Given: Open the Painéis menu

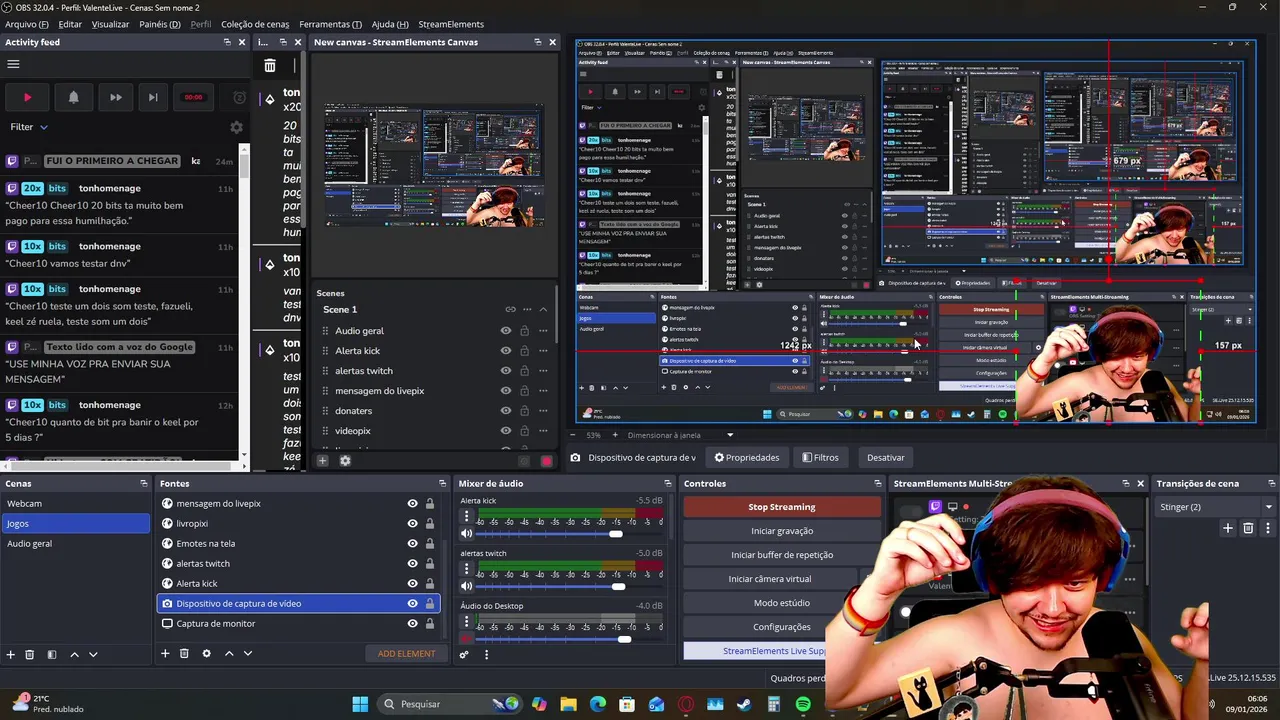Looking at the screenshot, I should [x=160, y=24].
